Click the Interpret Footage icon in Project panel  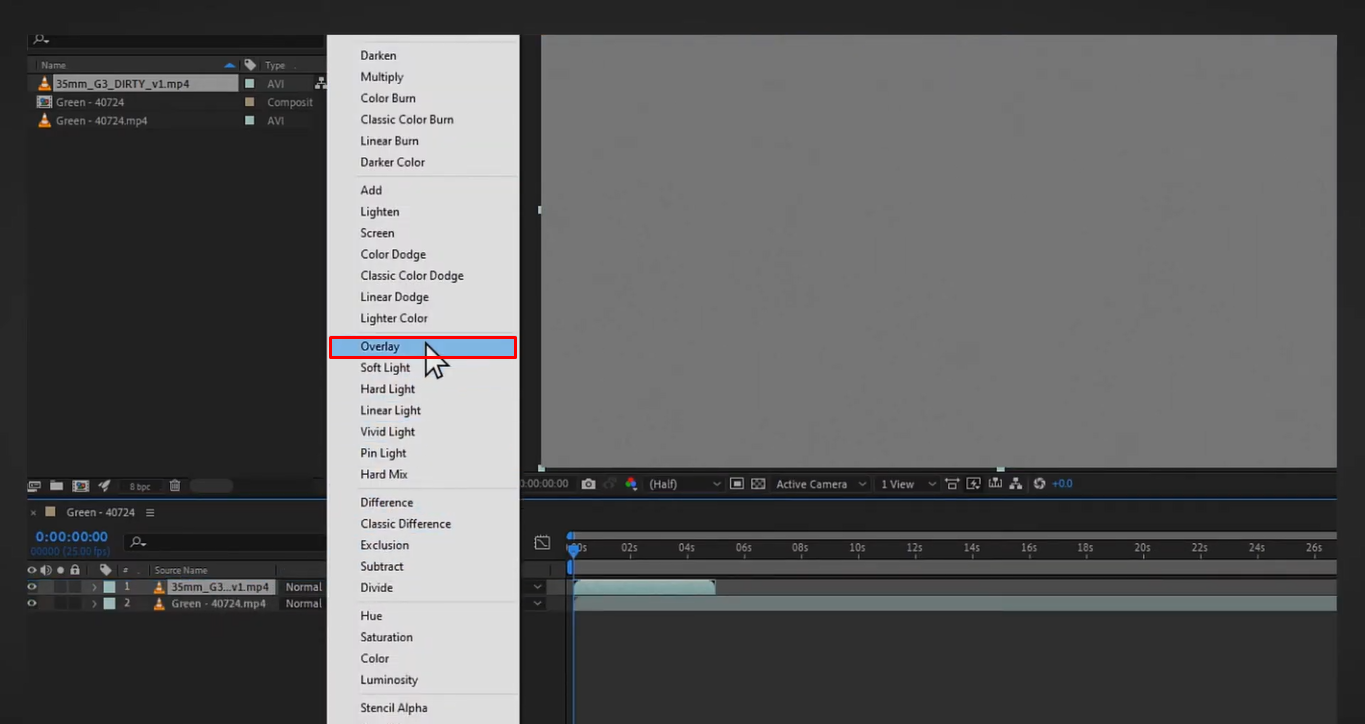point(34,486)
